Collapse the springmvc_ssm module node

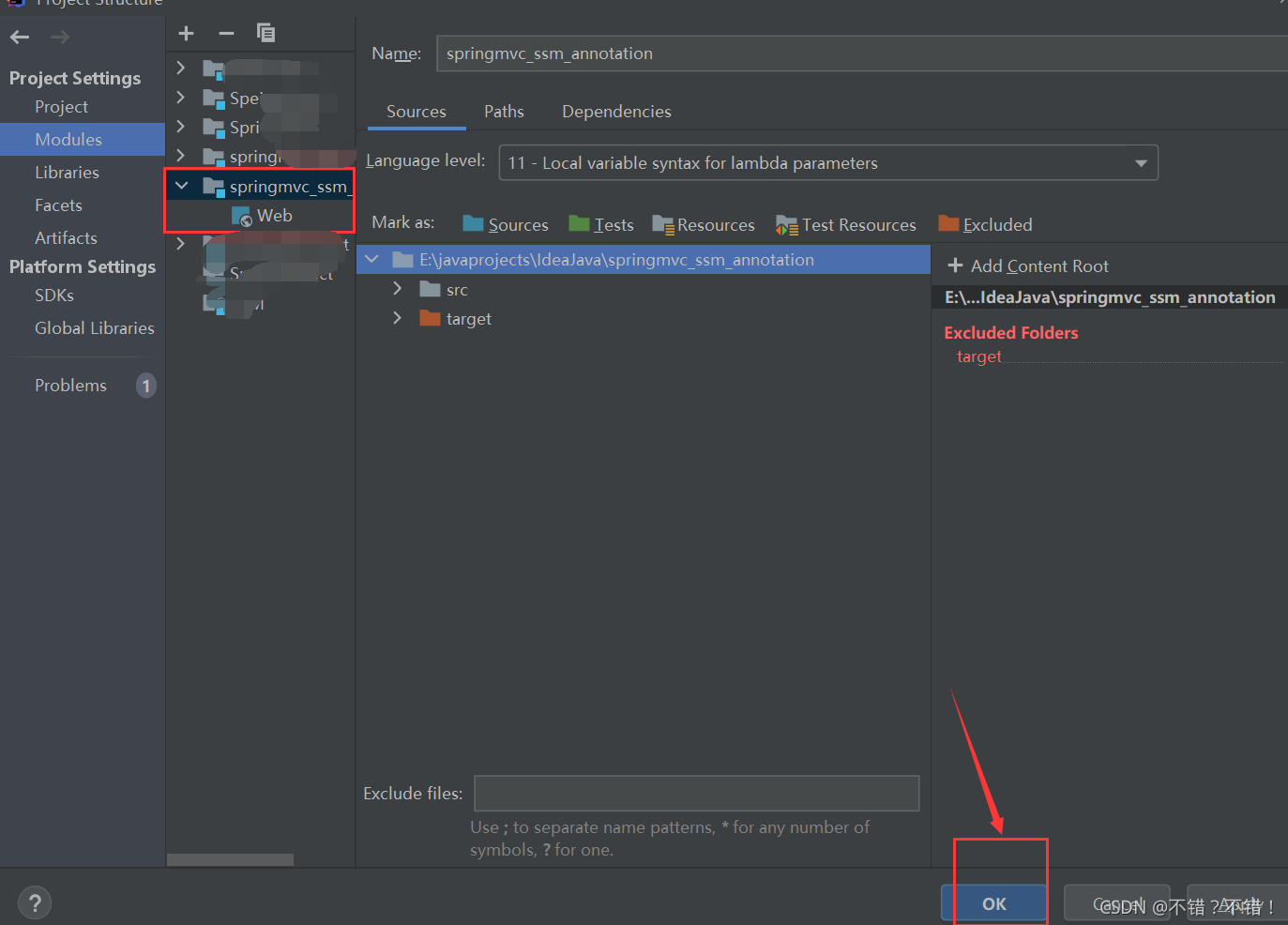[181, 186]
